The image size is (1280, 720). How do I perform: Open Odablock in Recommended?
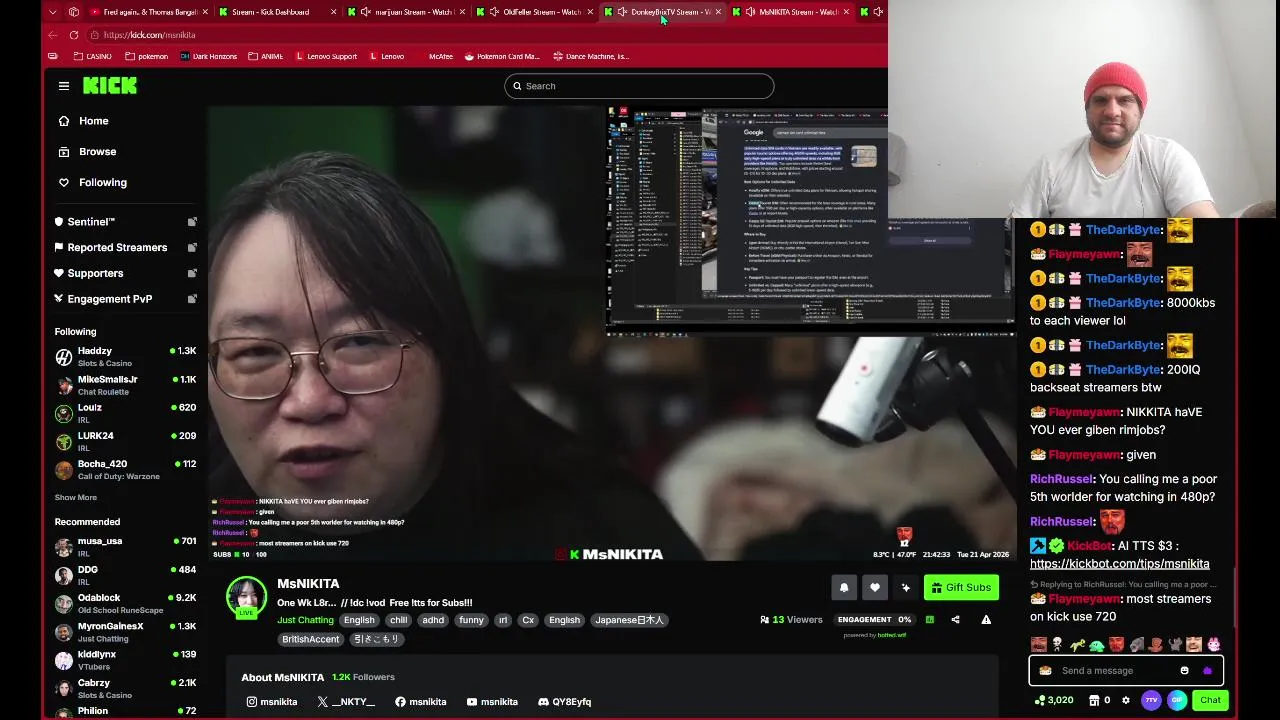(126, 603)
